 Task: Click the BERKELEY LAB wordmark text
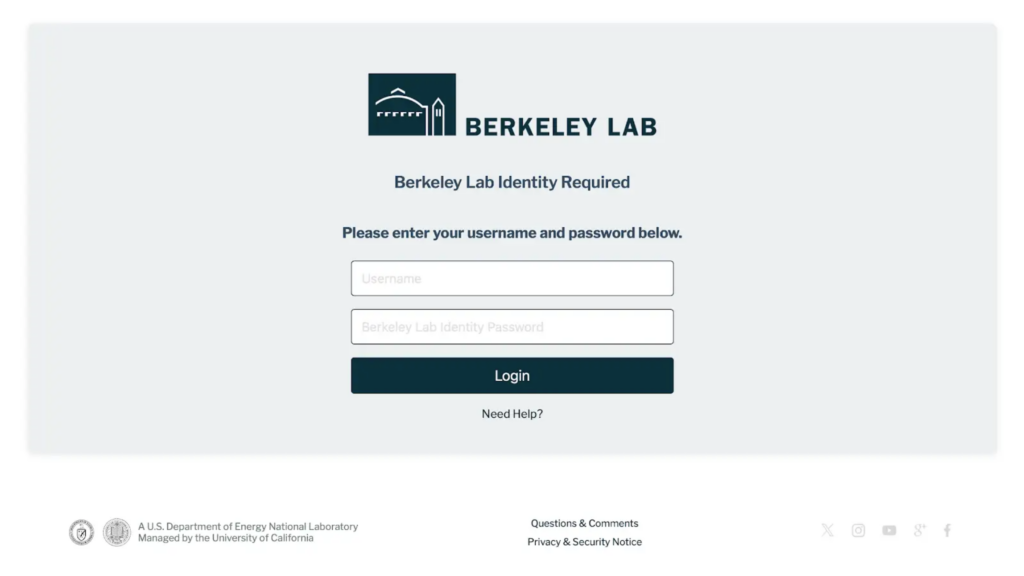561,127
